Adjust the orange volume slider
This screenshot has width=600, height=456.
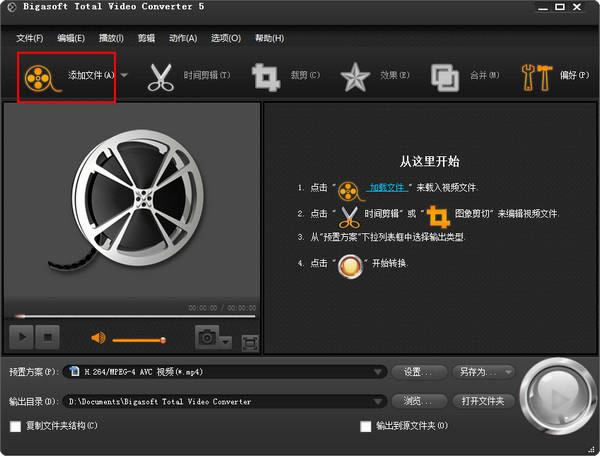[139, 340]
